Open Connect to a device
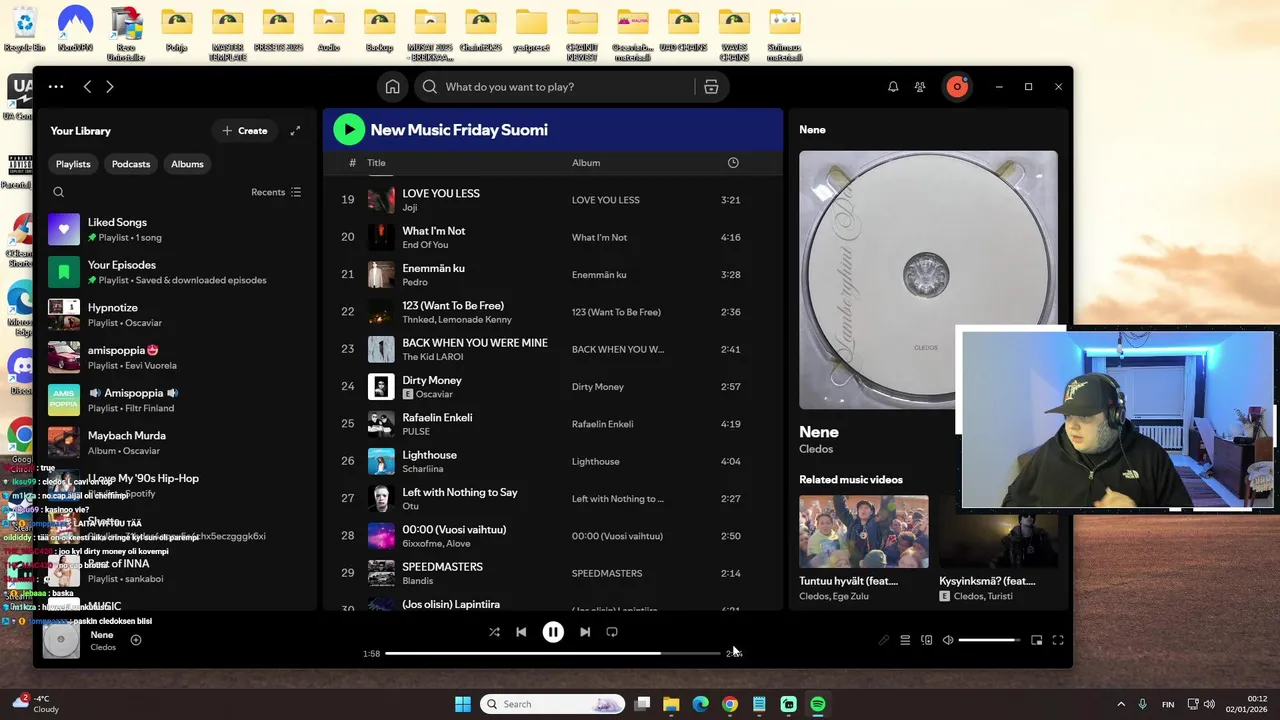 [927, 640]
